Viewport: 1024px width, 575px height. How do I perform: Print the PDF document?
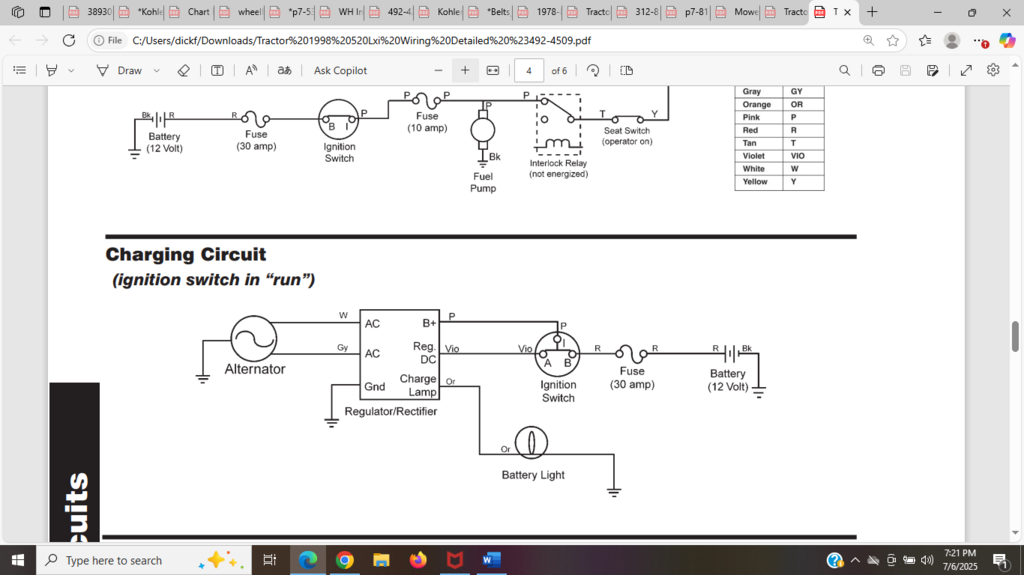tap(878, 70)
